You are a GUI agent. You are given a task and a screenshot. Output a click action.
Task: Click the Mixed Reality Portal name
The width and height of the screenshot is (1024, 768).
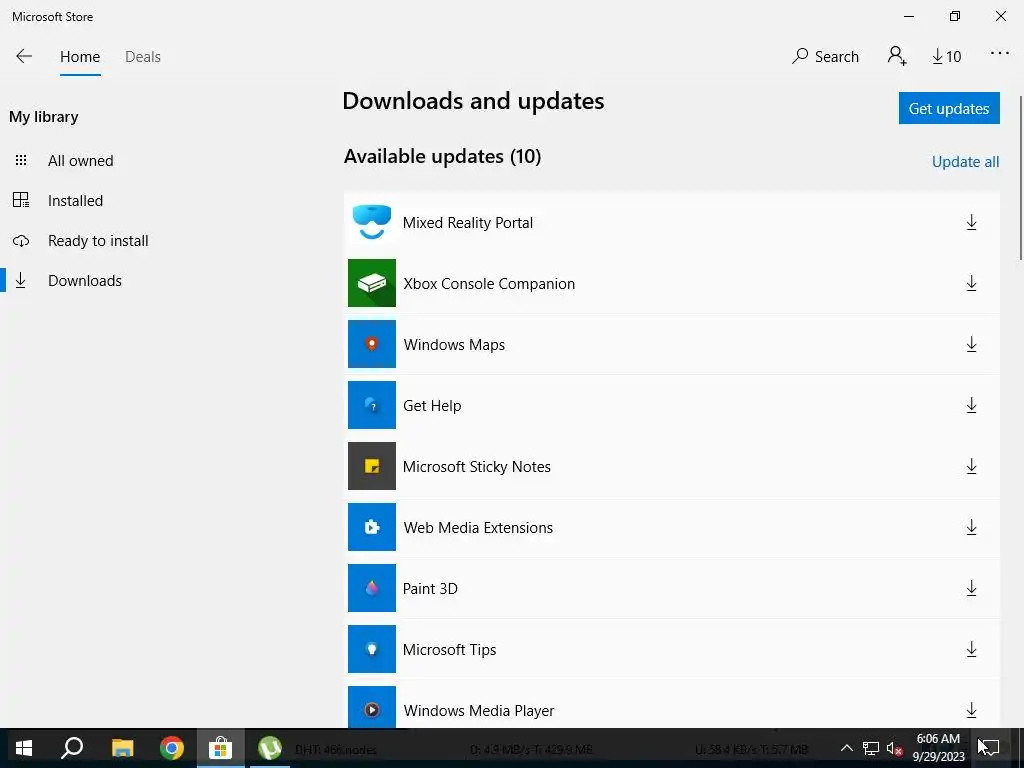tap(468, 223)
